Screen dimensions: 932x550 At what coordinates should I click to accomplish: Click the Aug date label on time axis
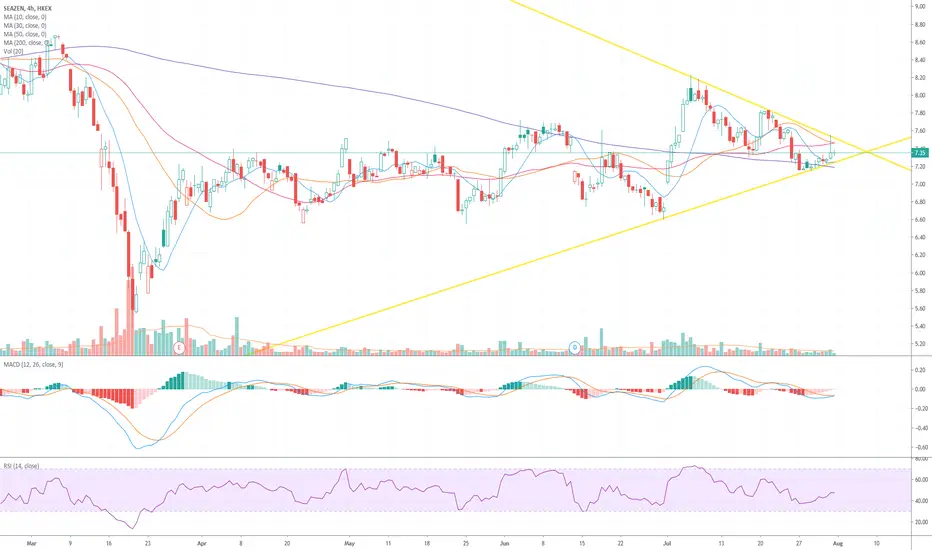[838, 543]
